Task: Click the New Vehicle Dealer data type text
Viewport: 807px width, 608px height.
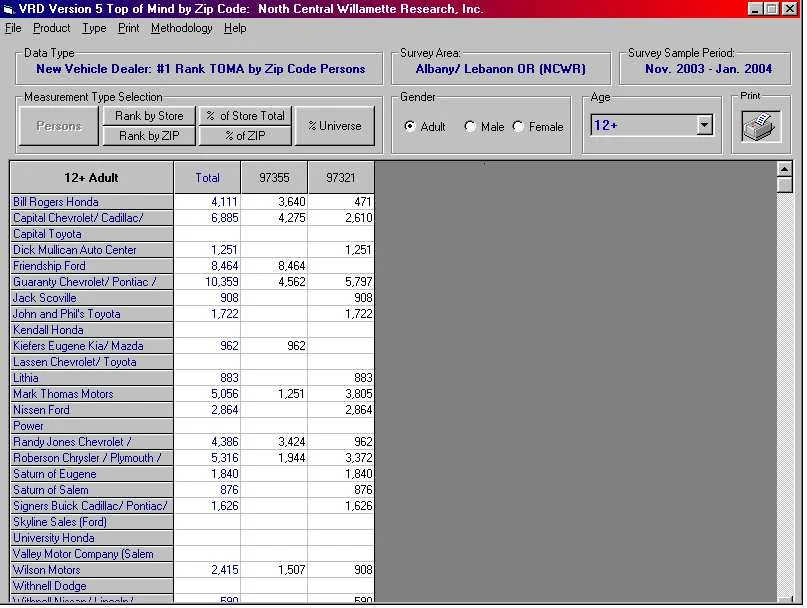Action: pos(200,69)
